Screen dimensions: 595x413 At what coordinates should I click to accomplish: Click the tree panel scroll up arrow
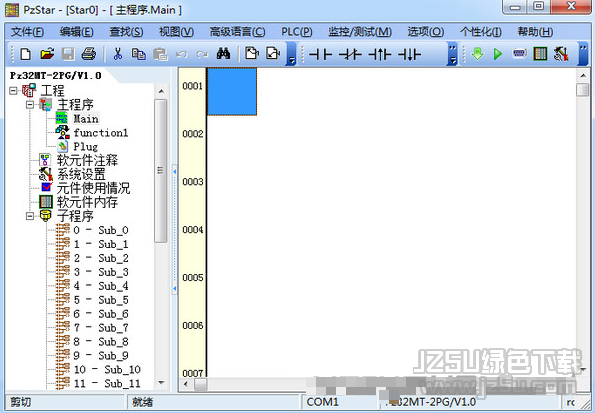161,91
